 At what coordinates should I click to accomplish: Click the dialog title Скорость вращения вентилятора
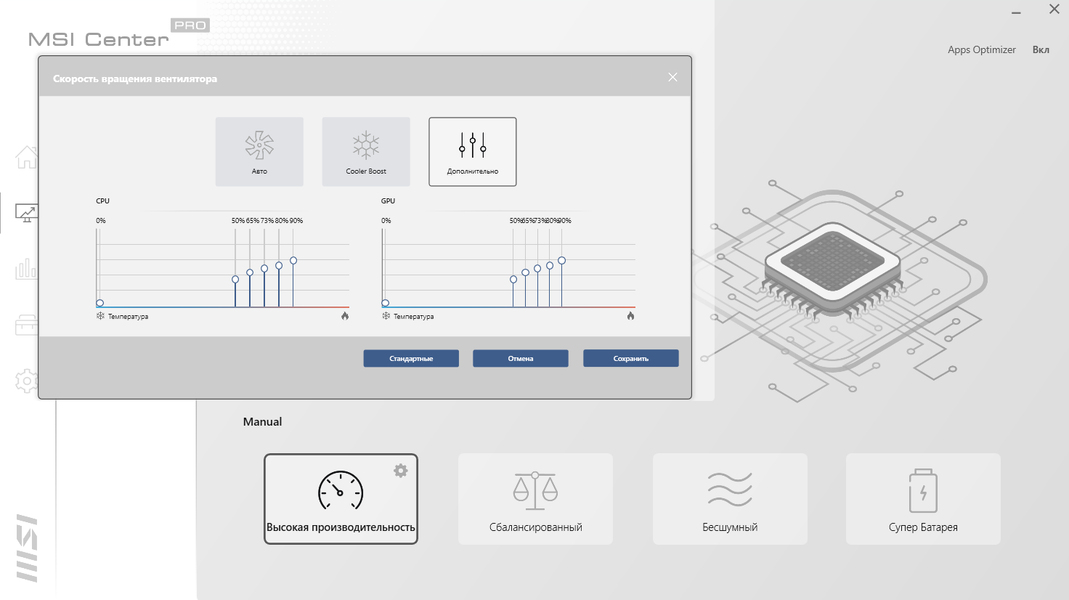coord(135,78)
